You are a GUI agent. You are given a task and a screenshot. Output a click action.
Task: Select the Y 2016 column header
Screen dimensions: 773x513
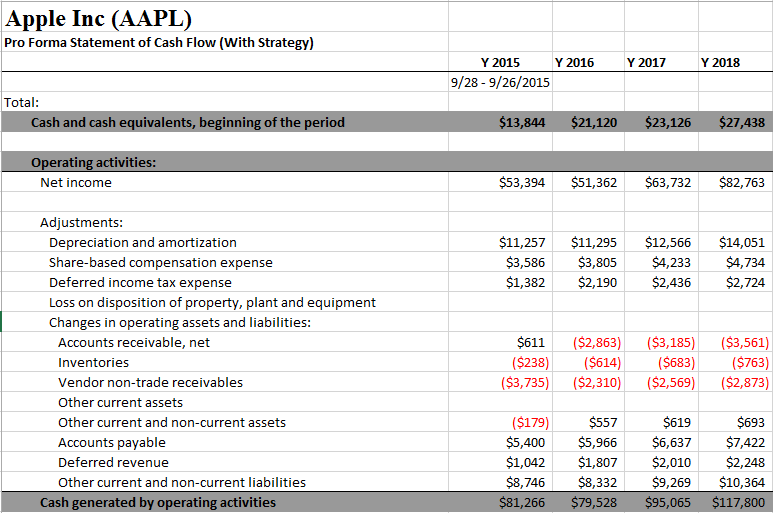point(574,62)
